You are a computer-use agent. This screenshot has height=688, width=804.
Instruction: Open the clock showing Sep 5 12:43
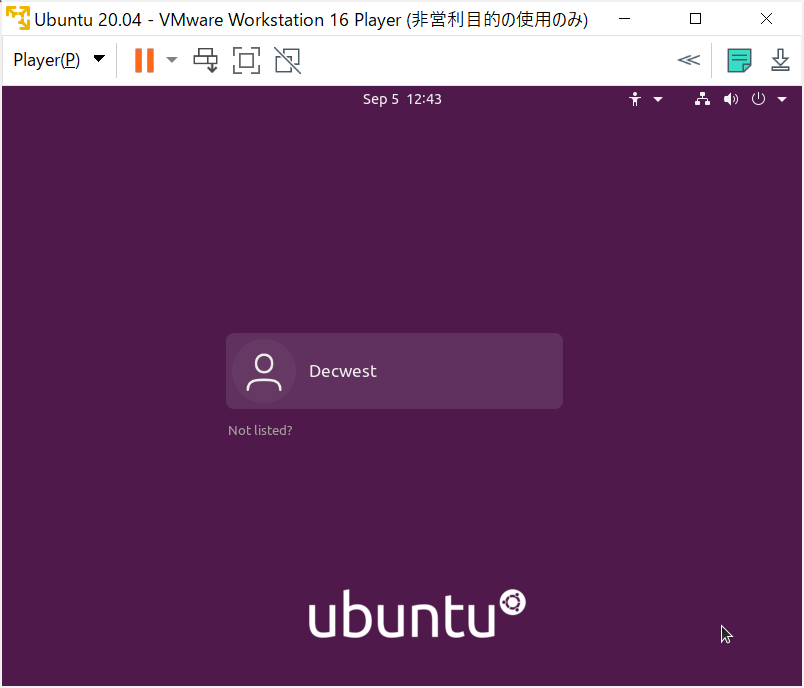point(402,99)
